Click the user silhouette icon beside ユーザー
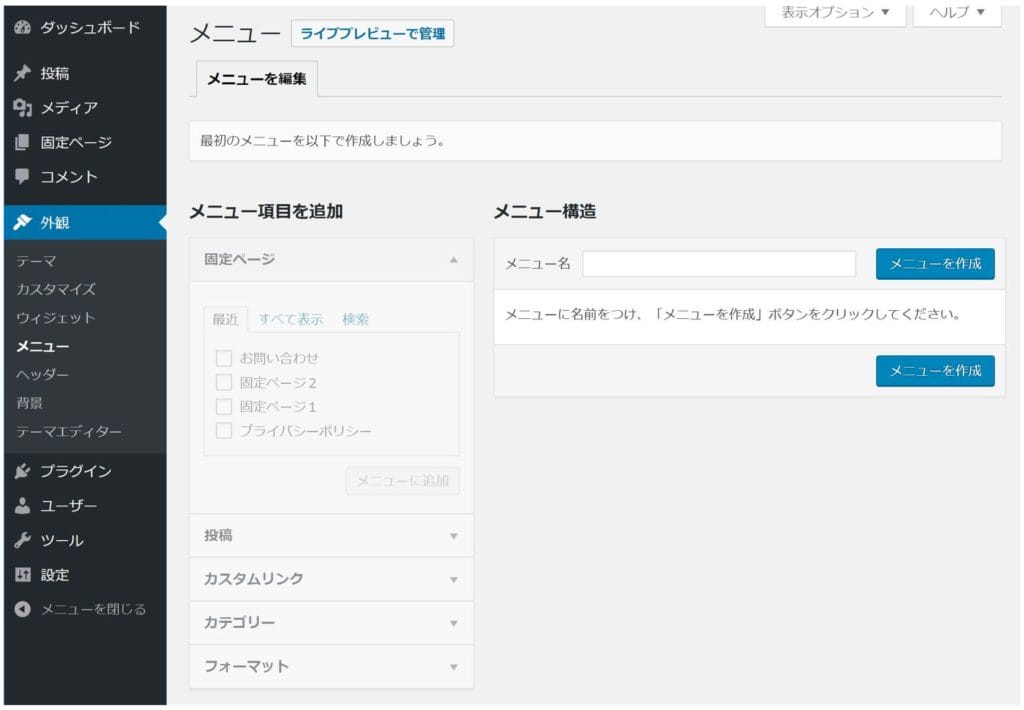This screenshot has width=1024, height=710. click(x=23, y=506)
